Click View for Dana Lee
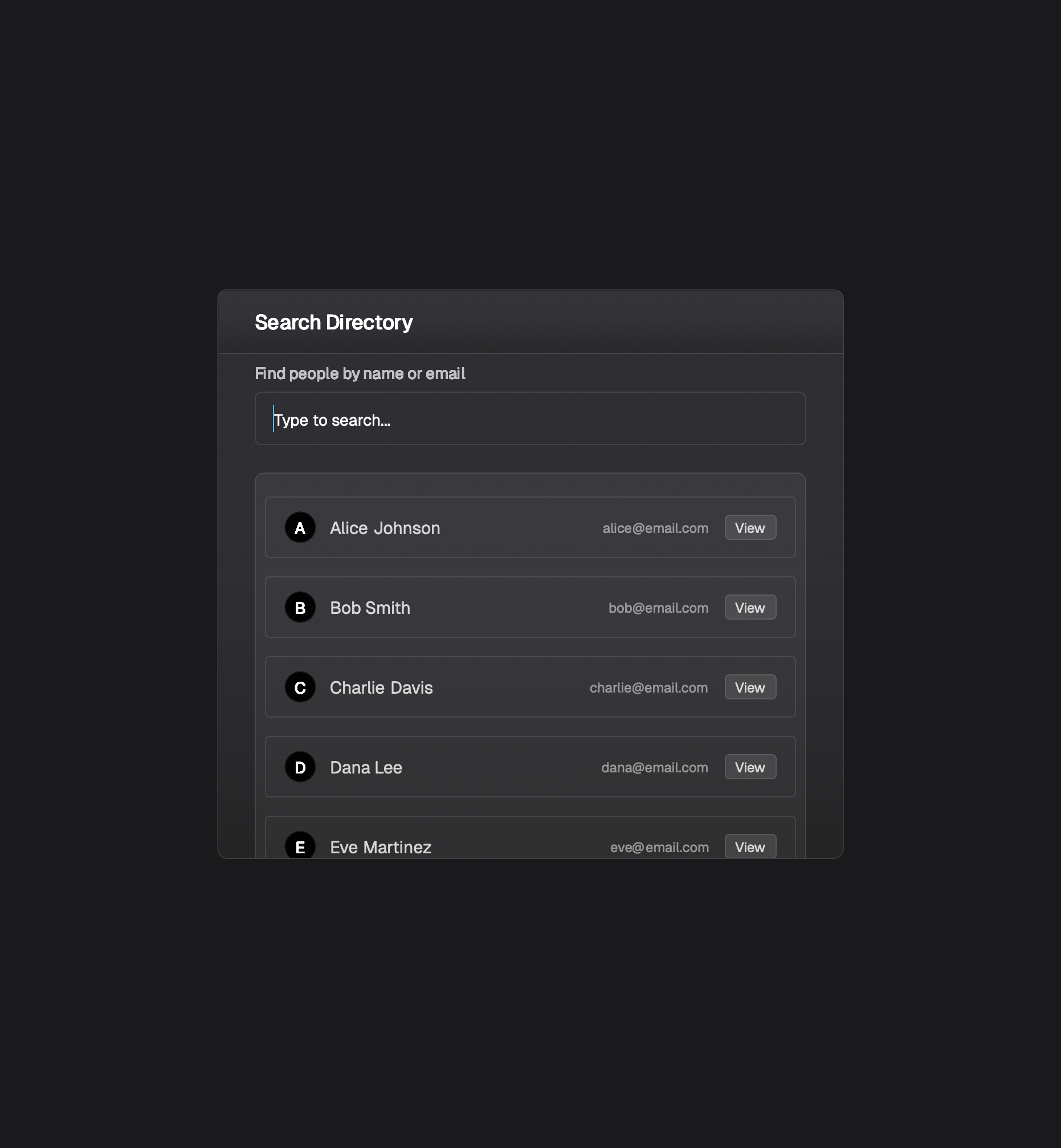 (x=750, y=767)
